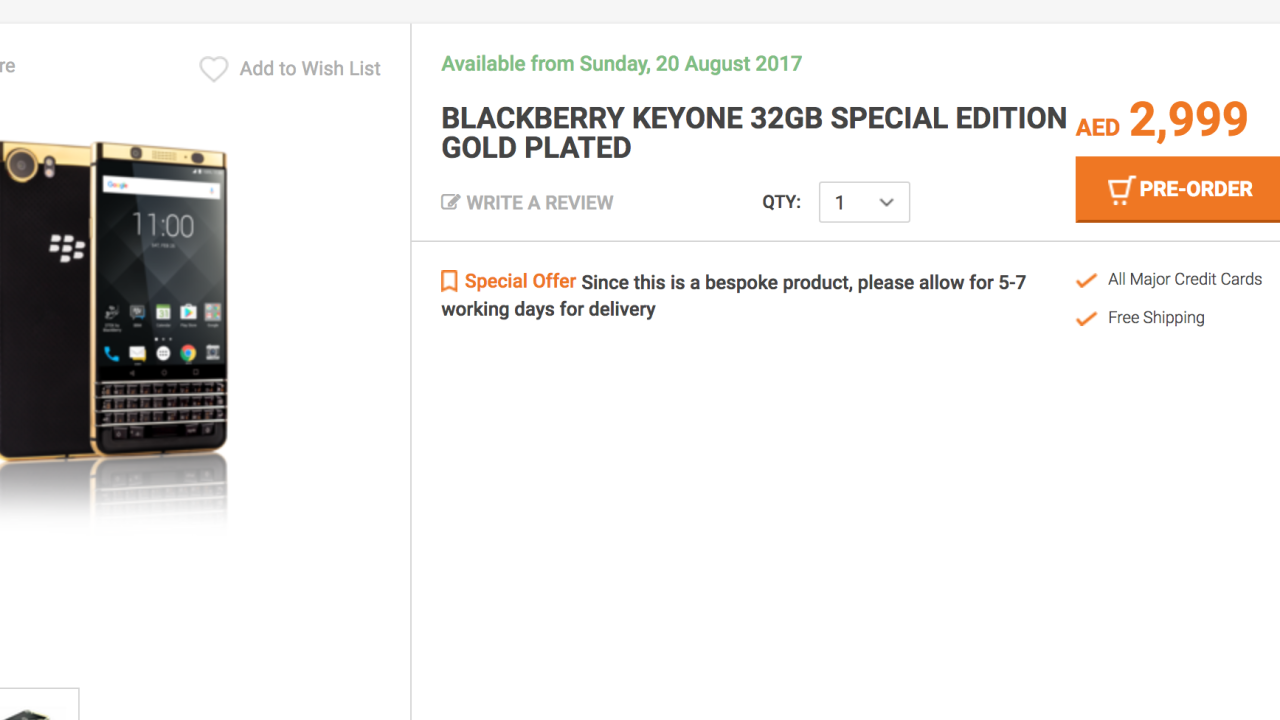This screenshot has width=1280, height=720.
Task: Open the QTY quantity dropdown
Action: 864,202
